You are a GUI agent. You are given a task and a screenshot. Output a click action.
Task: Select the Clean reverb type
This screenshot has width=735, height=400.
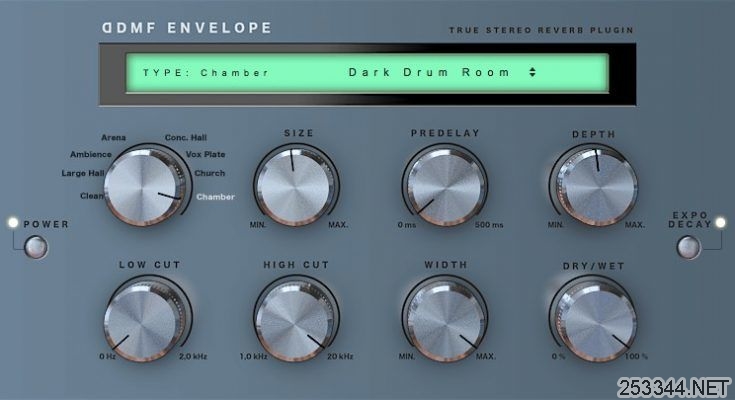pos(92,196)
